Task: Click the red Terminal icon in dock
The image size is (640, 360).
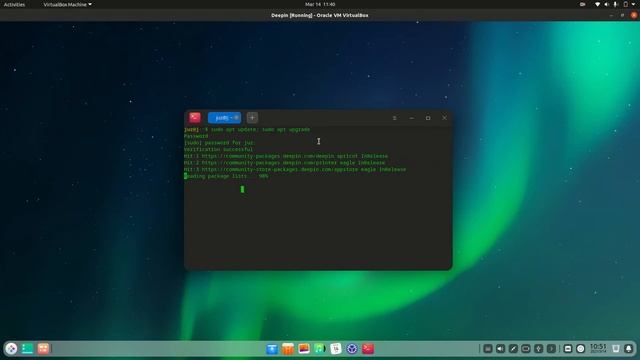Action: [x=368, y=349]
